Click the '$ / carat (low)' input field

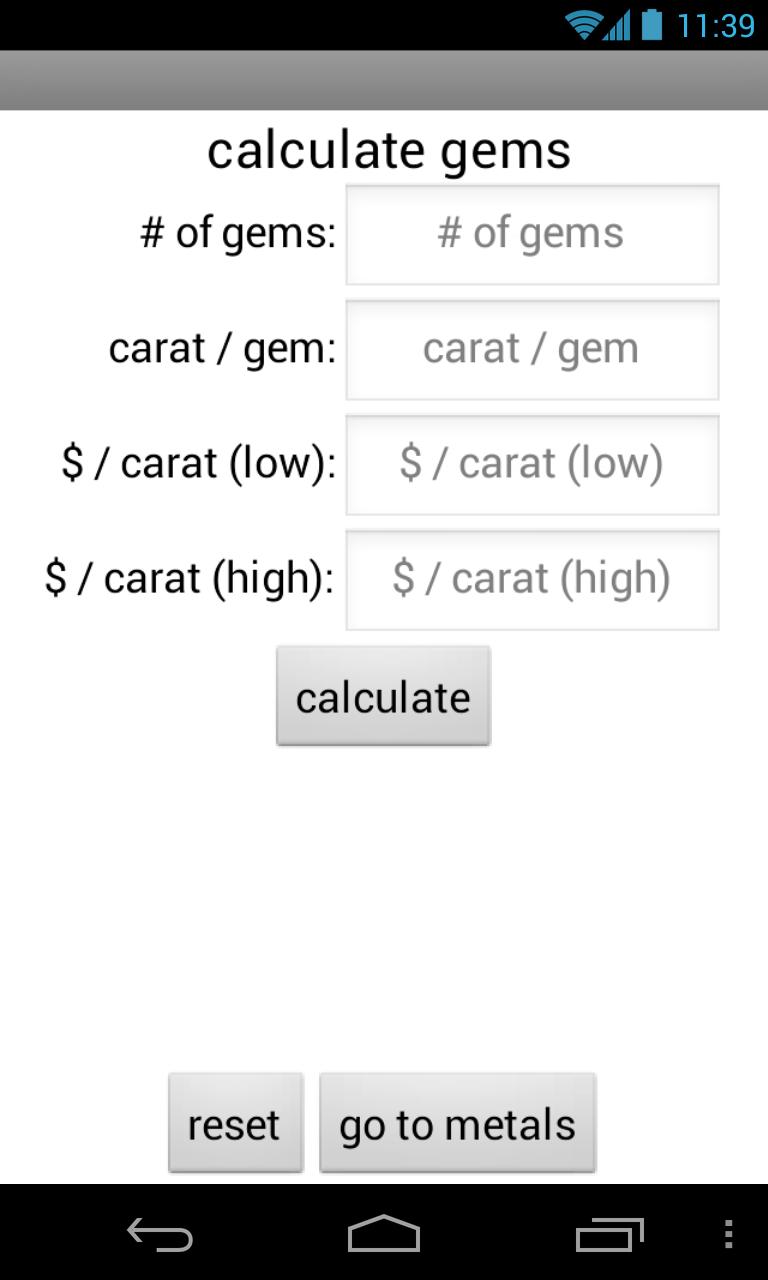click(532, 464)
